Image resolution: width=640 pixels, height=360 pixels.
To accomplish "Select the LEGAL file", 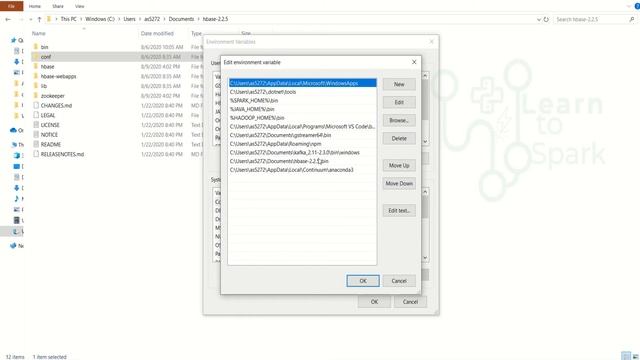I will pyautogui.click(x=48, y=116).
